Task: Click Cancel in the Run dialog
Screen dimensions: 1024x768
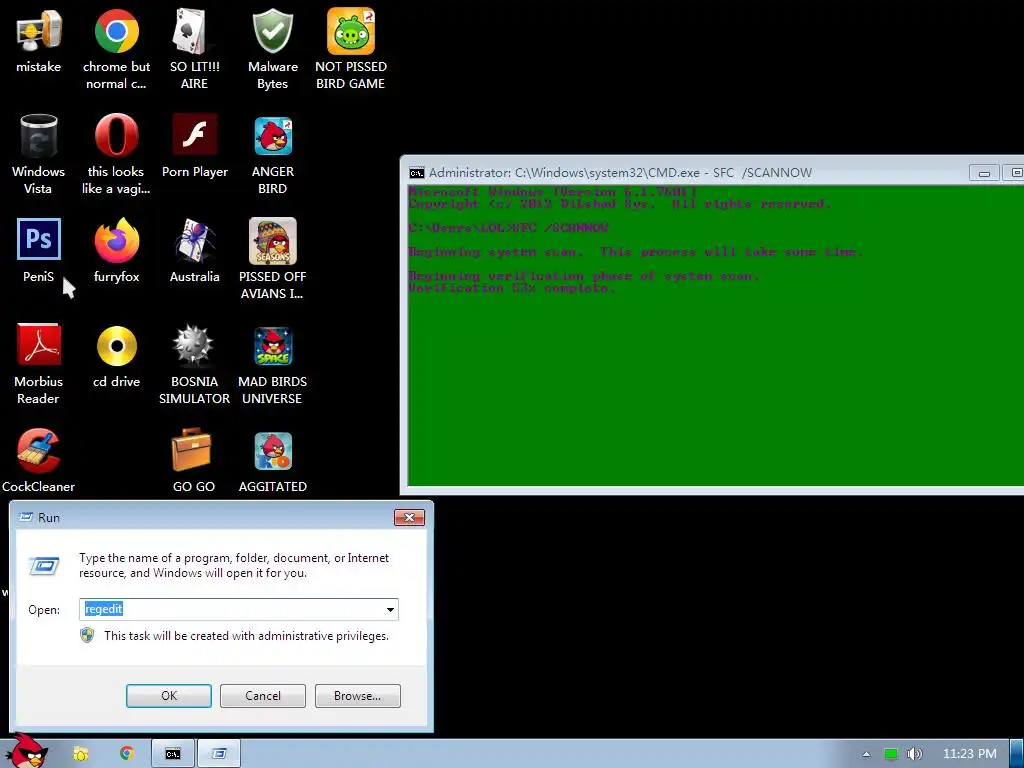Action: click(263, 696)
